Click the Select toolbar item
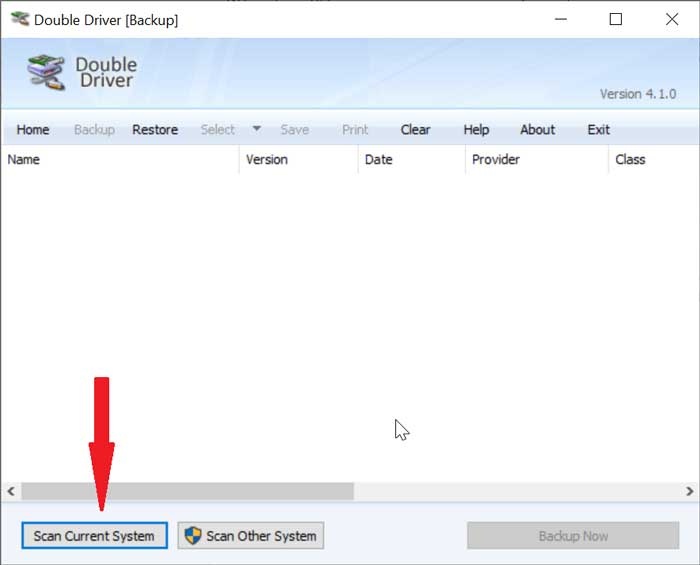The height and width of the screenshot is (565, 700). [217, 129]
